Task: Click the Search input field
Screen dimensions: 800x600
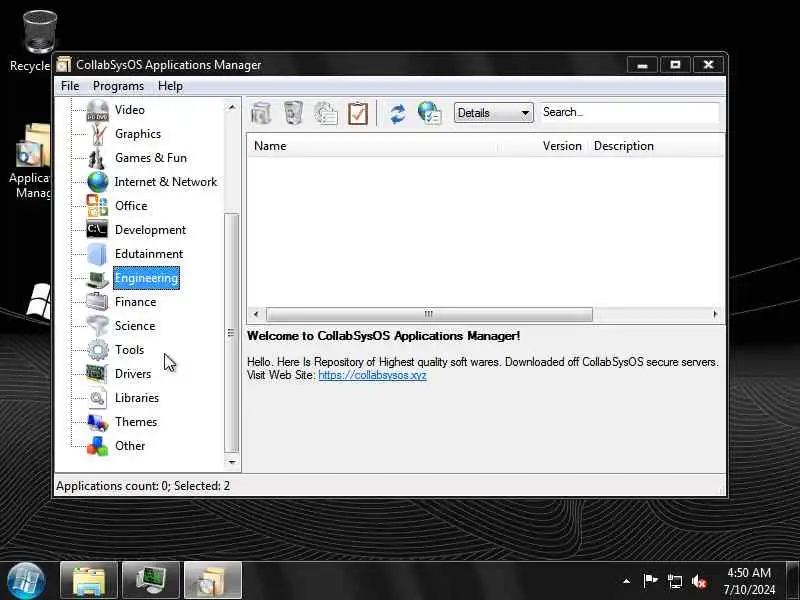Action: 630,112
